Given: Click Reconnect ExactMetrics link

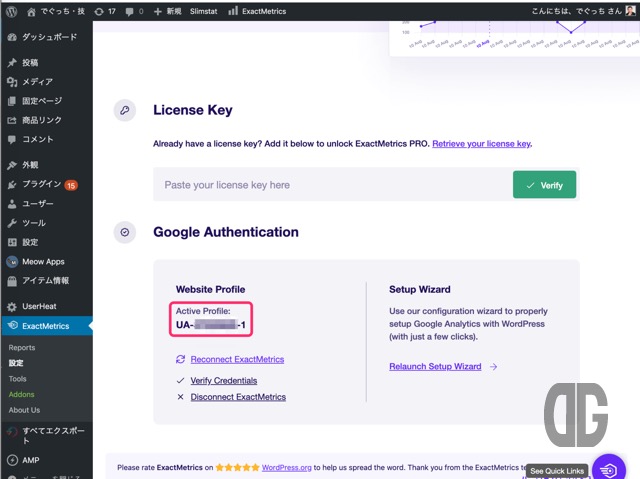Looking at the screenshot, I should [x=237, y=359].
